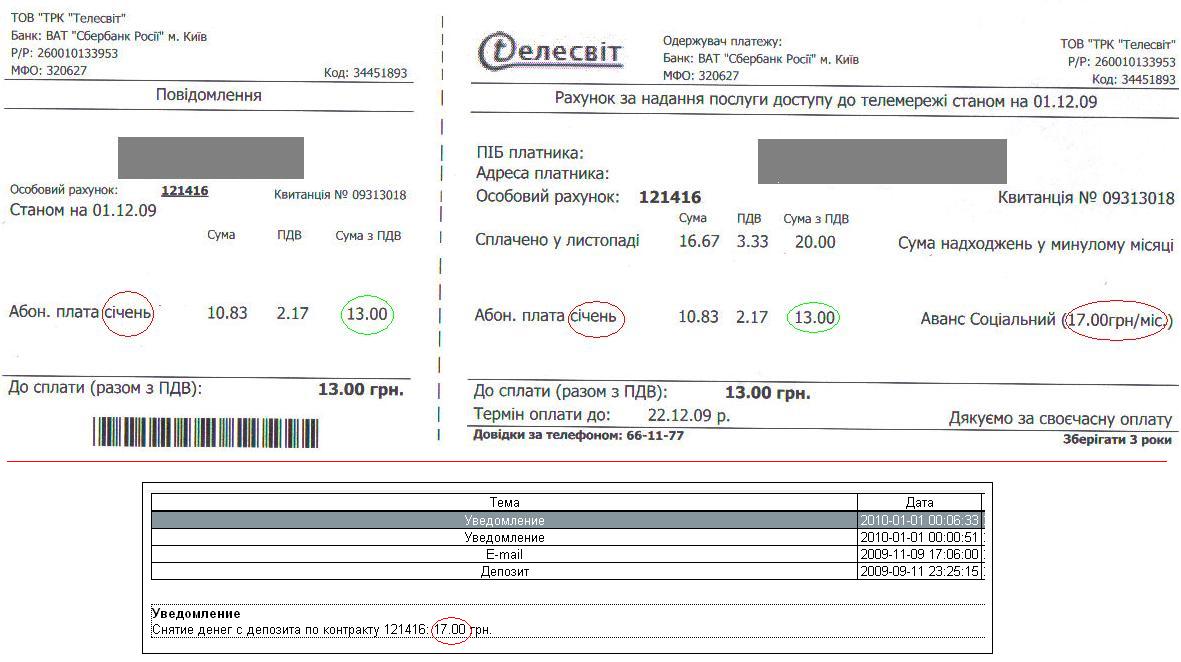The image size is (1181, 662).
Task: Click the Телесвіт logo
Action: pyautogui.click(x=551, y=52)
